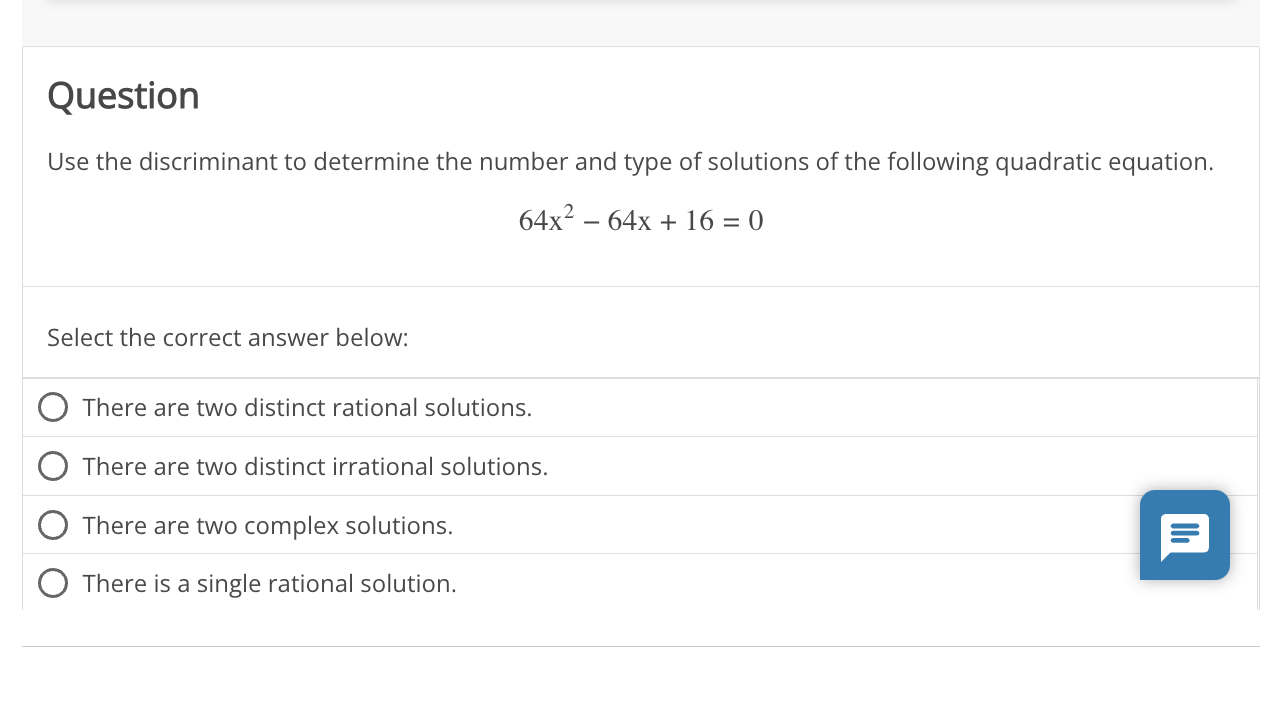Image resolution: width=1284 pixels, height=716 pixels.
Task: Click the 'Question' heading
Action: [123, 96]
